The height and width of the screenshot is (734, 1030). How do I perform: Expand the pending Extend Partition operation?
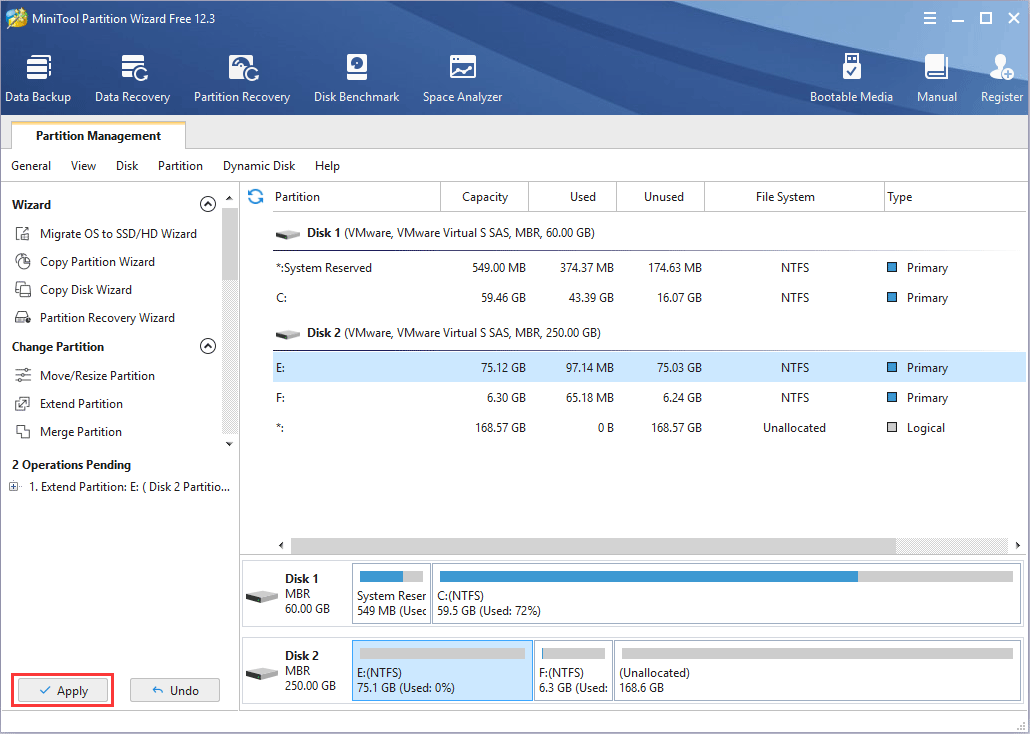[14, 487]
